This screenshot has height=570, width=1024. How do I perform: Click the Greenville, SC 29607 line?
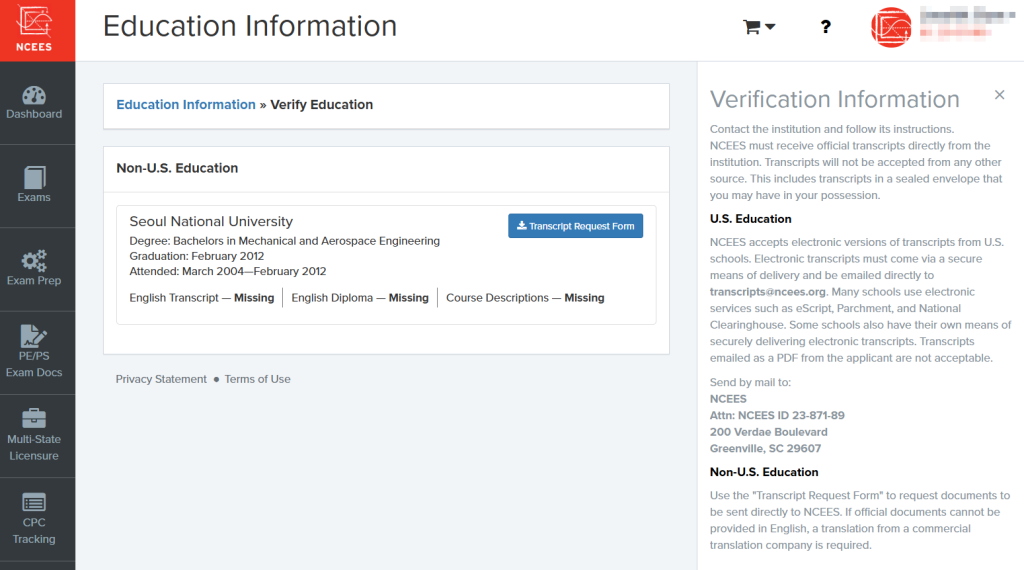(x=765, y=449)
